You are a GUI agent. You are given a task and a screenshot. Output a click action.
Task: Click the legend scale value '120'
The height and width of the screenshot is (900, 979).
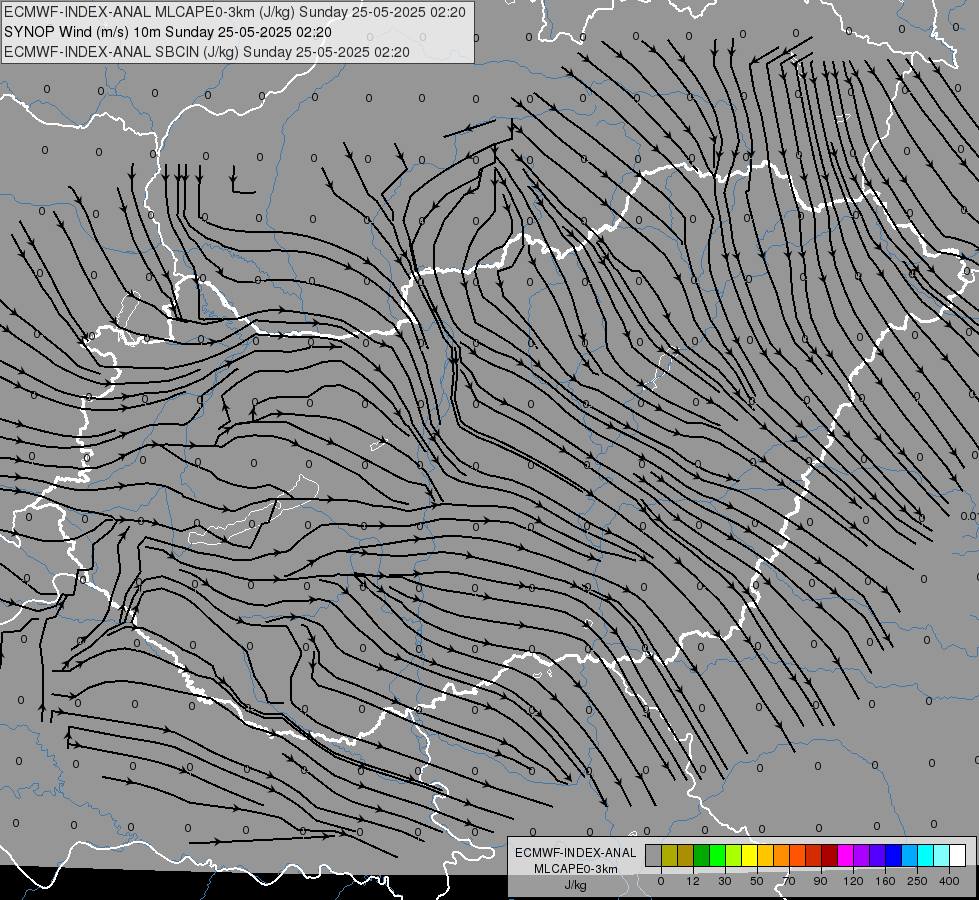coord(854,881)
